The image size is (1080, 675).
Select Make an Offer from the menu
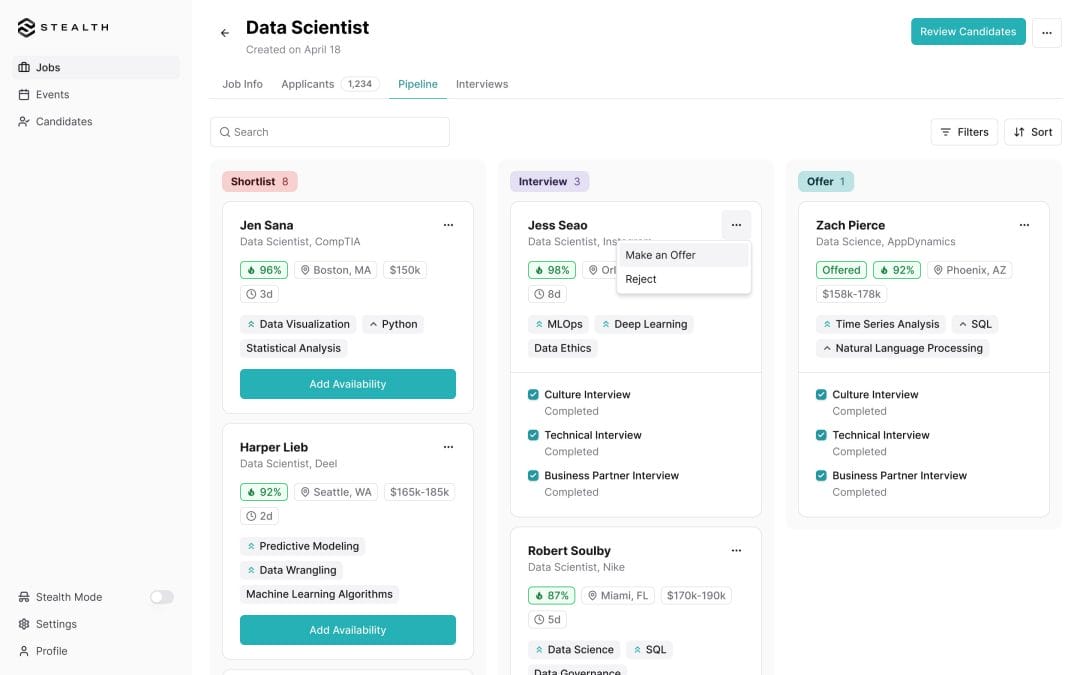coord(661,255)
